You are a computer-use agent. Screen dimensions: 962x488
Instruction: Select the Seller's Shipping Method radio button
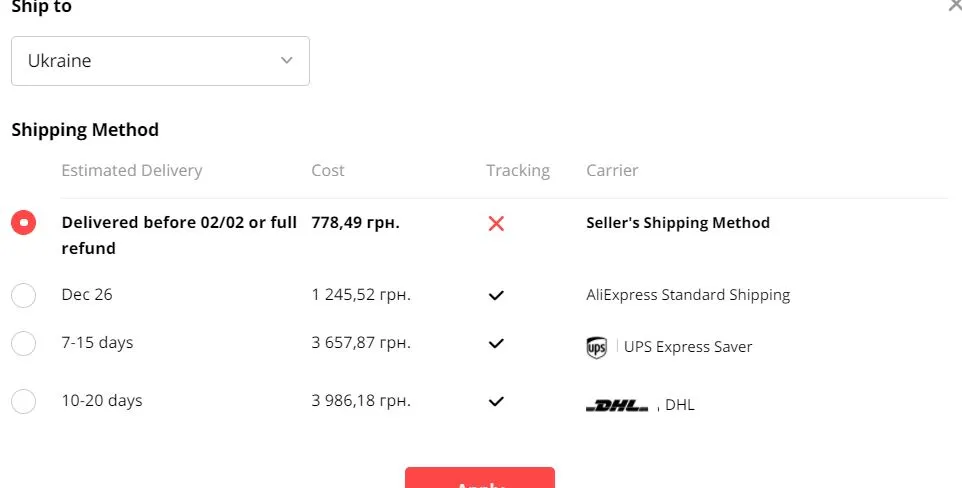(23, 222)
